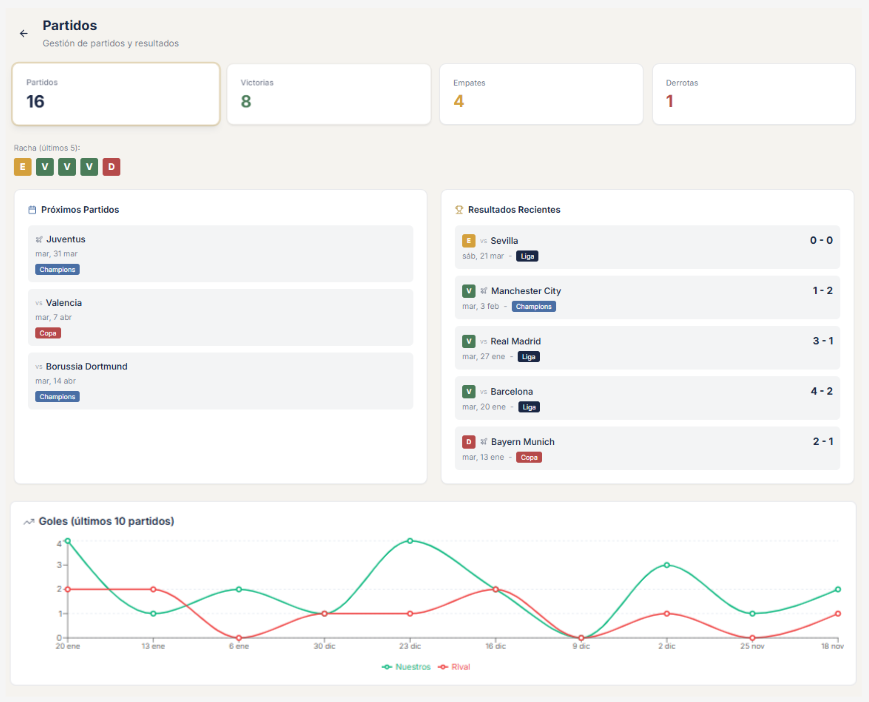The width and height of the screenshot is (869, 702).
Task: Click the back arrow next to Partidos
Action: [x=24, y=33]
